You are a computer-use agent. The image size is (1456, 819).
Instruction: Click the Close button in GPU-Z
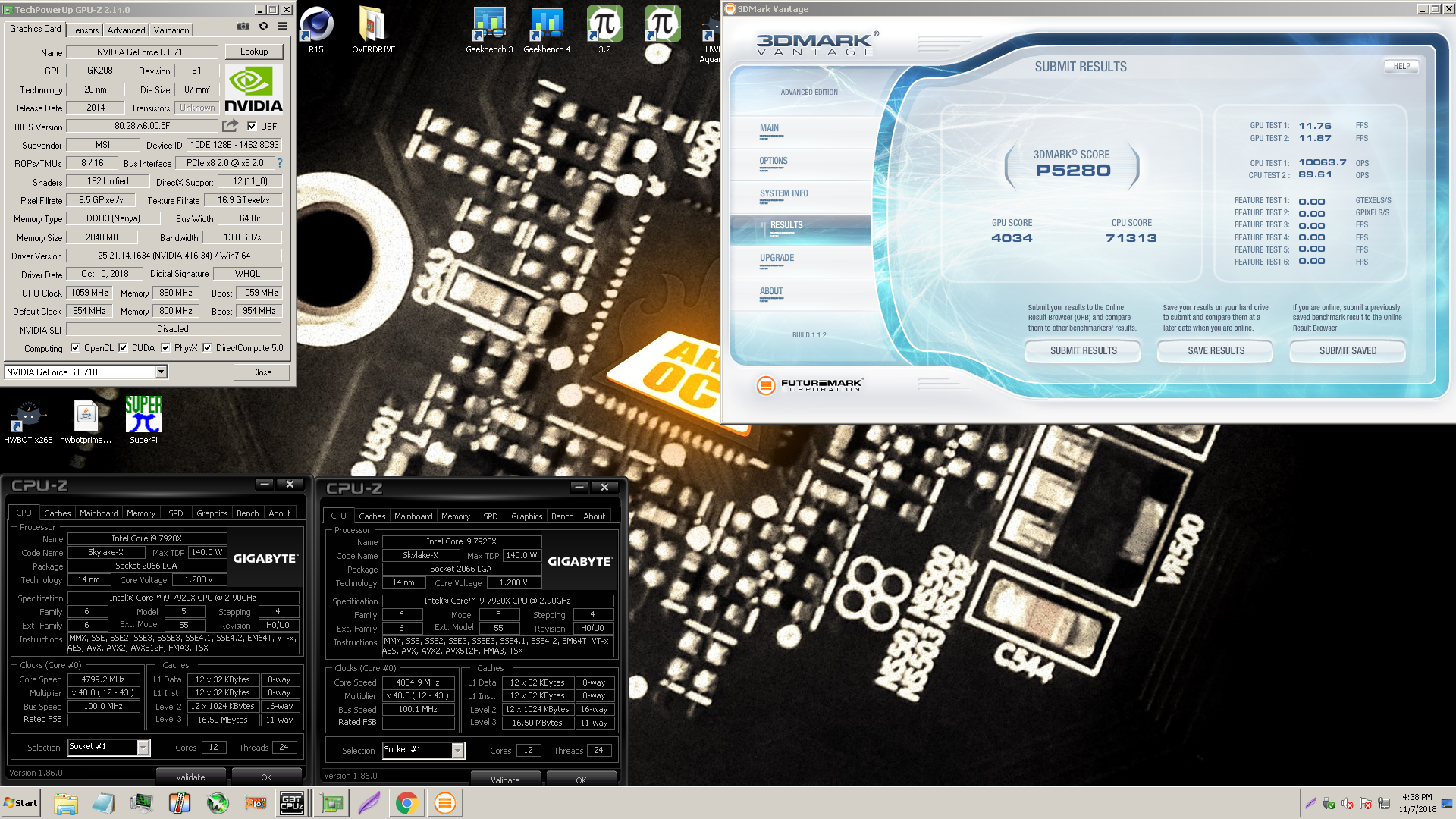tap(262, 372)
